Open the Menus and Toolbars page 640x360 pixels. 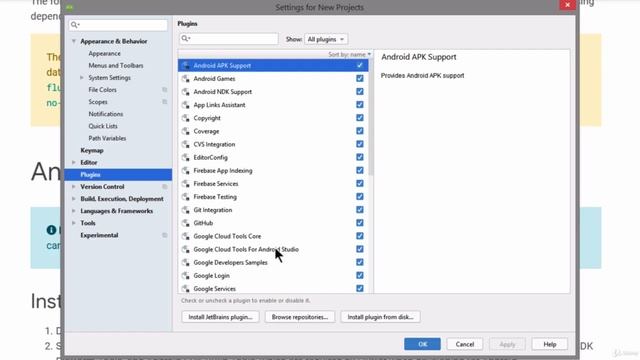(x=116, y=65)
